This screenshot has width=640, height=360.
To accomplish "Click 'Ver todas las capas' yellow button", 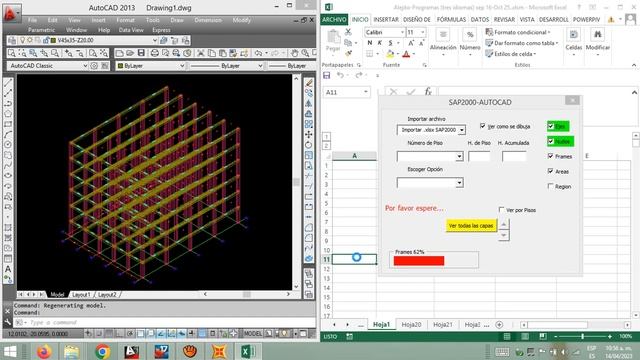I will point(471,226).
